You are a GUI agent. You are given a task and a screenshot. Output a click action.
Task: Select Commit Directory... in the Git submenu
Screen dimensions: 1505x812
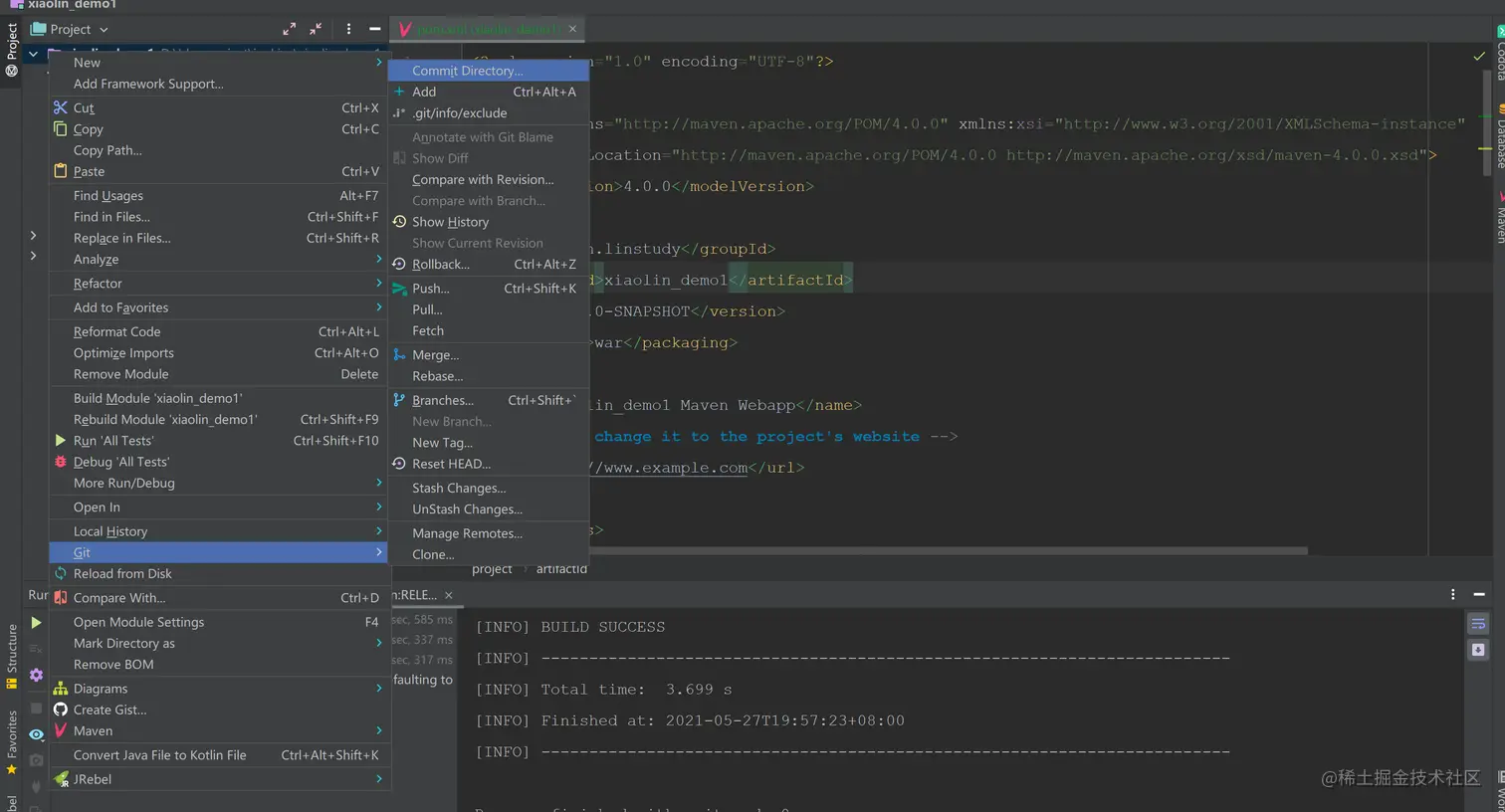point(489,71)
